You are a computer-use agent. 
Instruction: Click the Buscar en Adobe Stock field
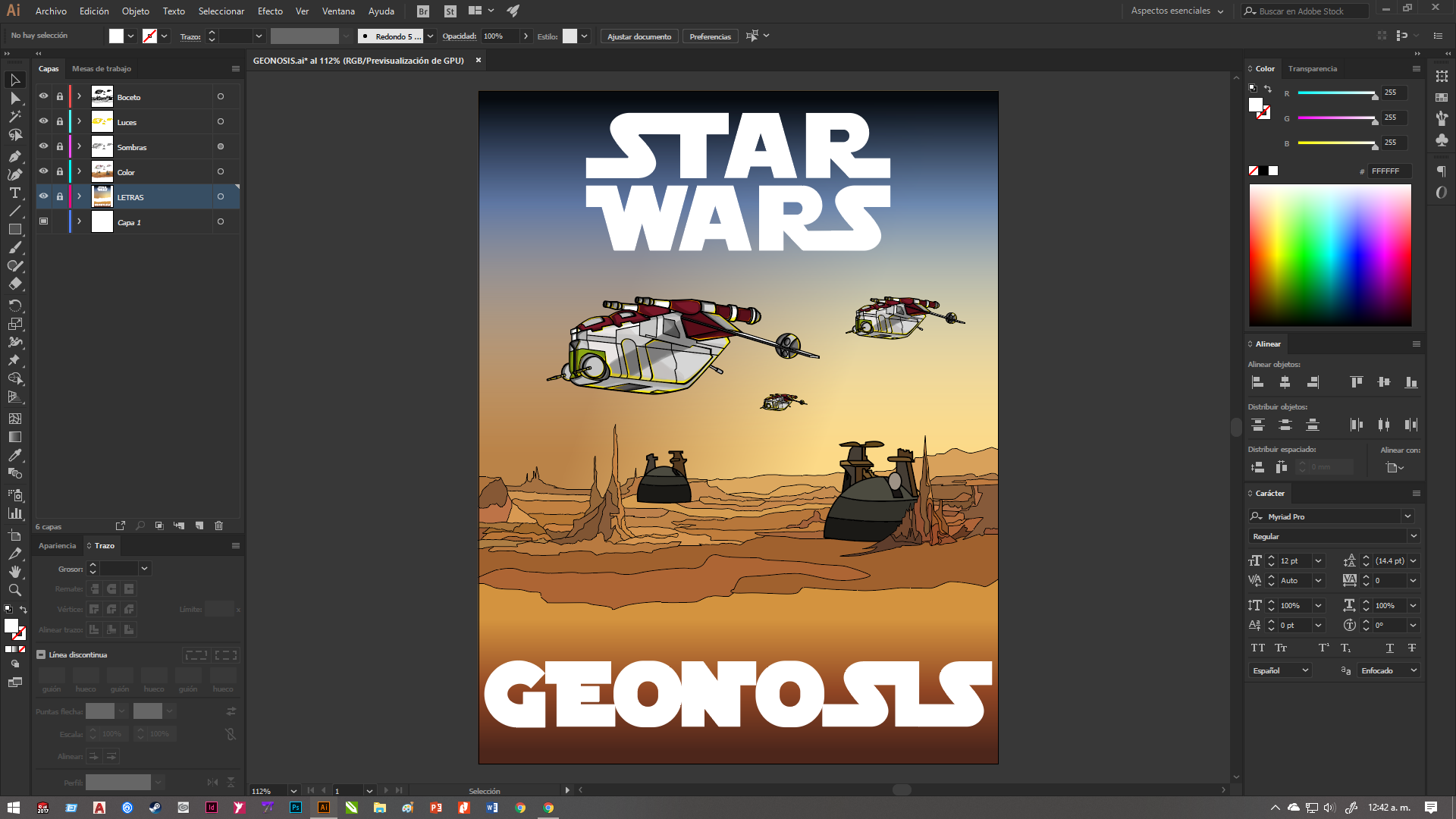click(1306, 11)
